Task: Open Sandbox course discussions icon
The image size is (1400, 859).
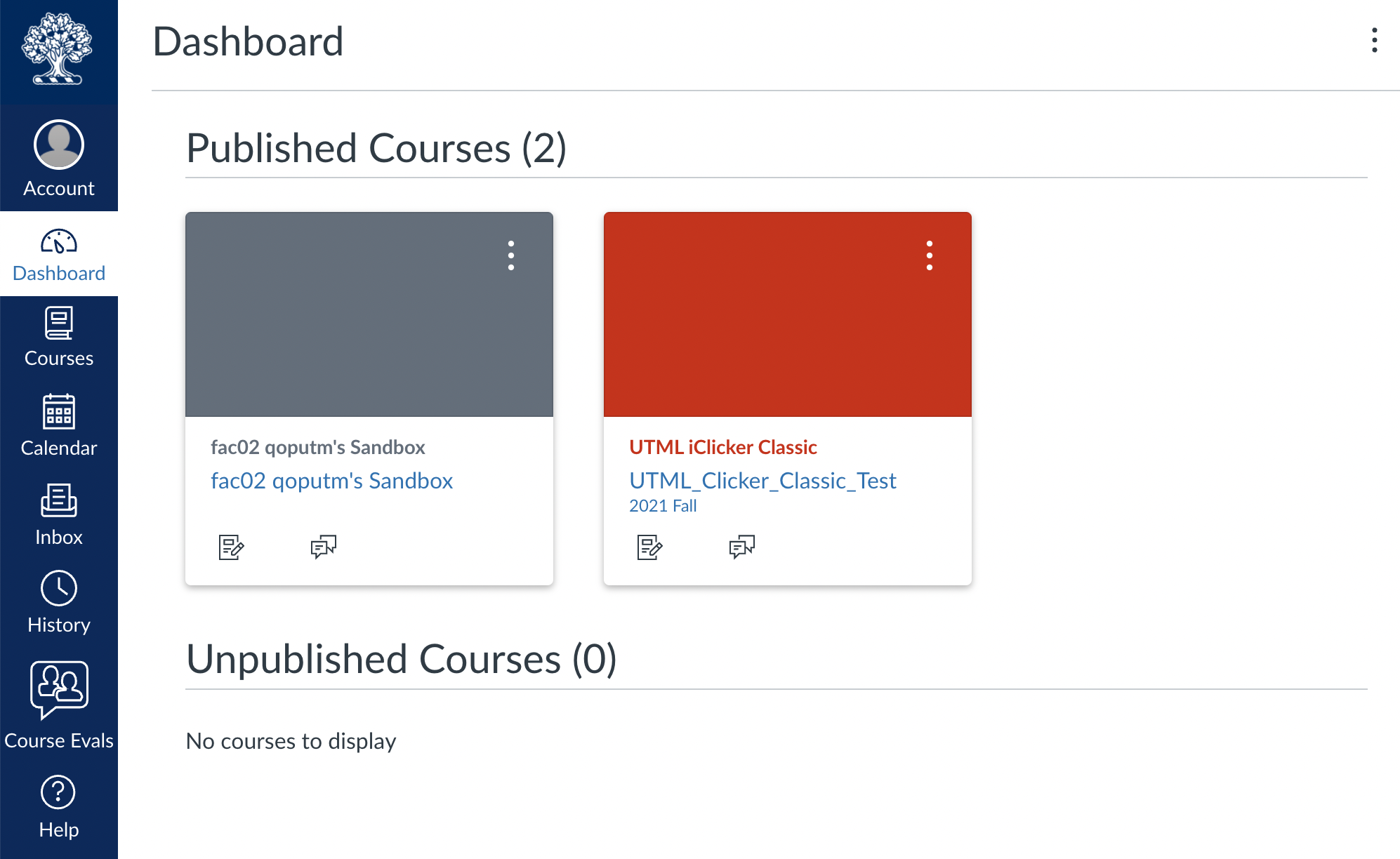Action: point(323,547)
